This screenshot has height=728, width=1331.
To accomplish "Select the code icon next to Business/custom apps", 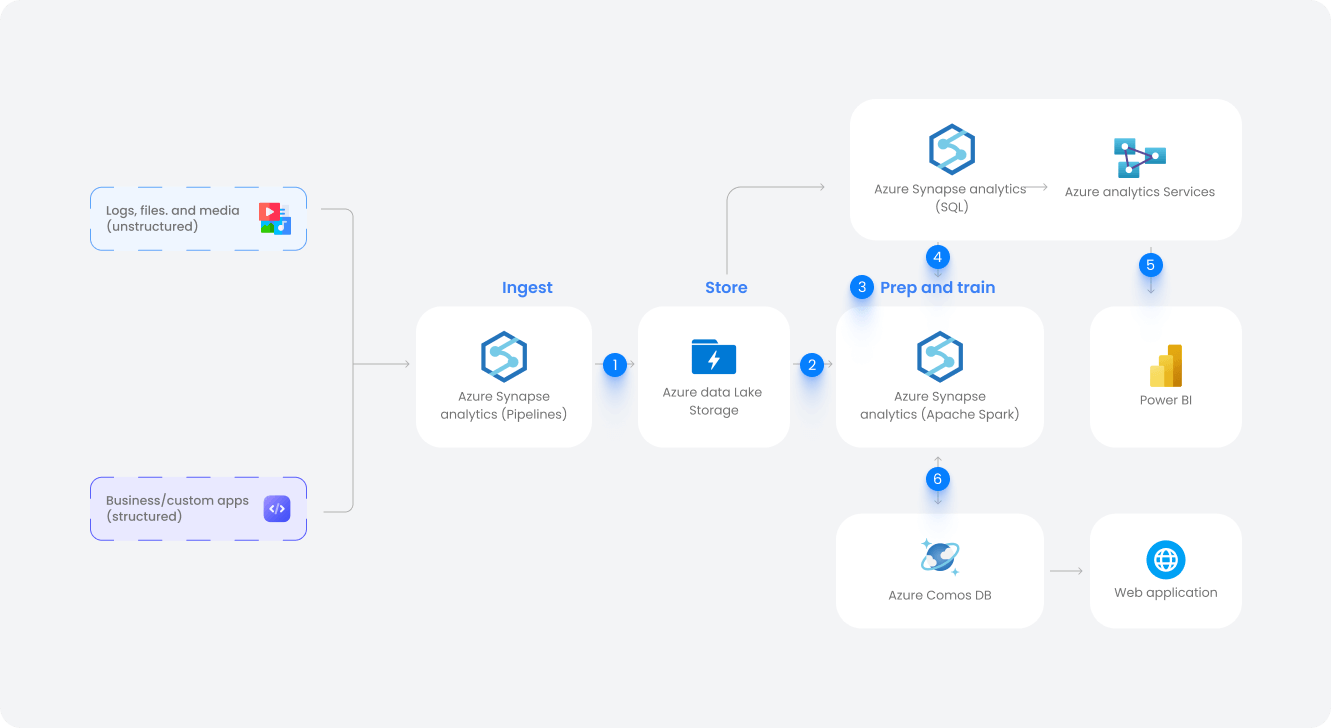I will (x=277, y=508).
